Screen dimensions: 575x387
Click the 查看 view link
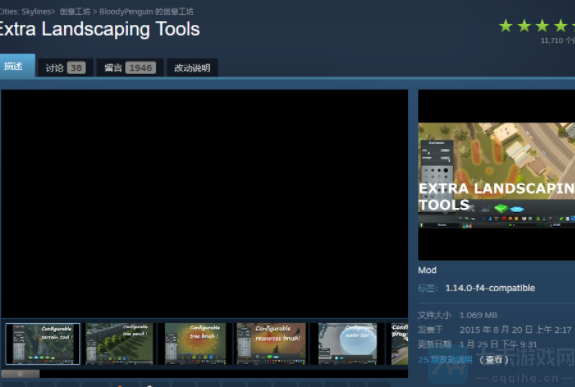[x=494, y=360]
